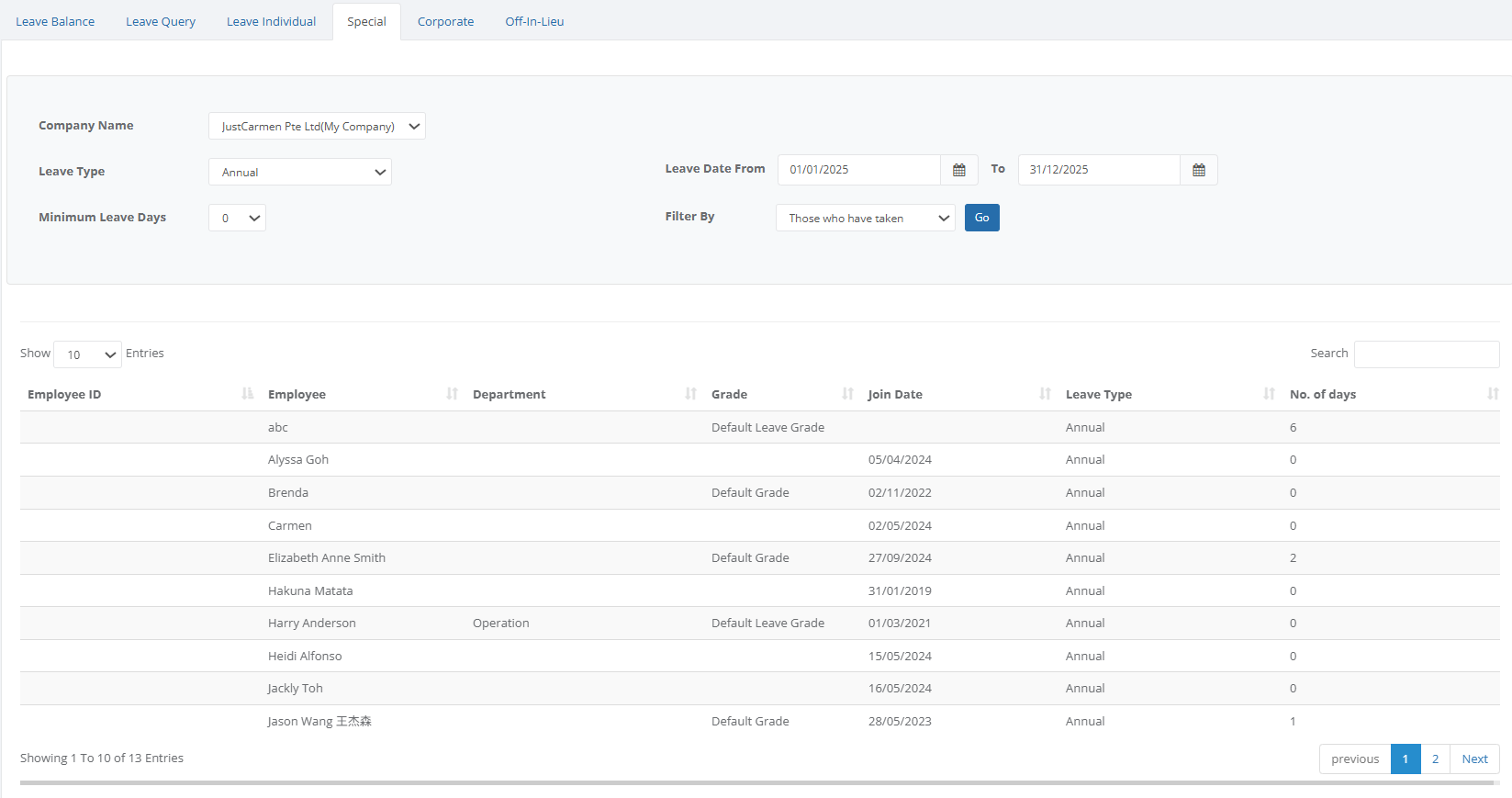Click join date 01/03/2021
This screenshot has height=798, width=1512.
tap(900, 623)
